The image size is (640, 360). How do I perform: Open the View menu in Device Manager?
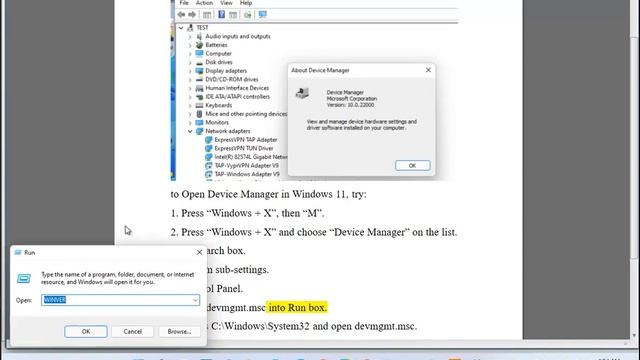(226, 3)
